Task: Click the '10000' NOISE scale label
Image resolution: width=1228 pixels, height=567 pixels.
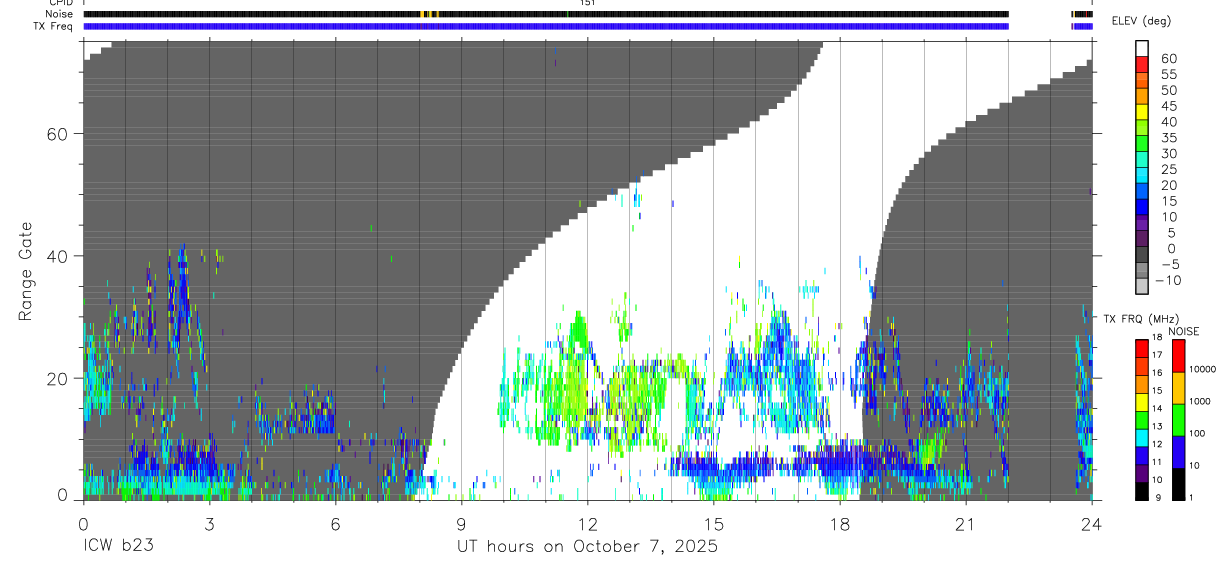Action: tap(1203, 370)
